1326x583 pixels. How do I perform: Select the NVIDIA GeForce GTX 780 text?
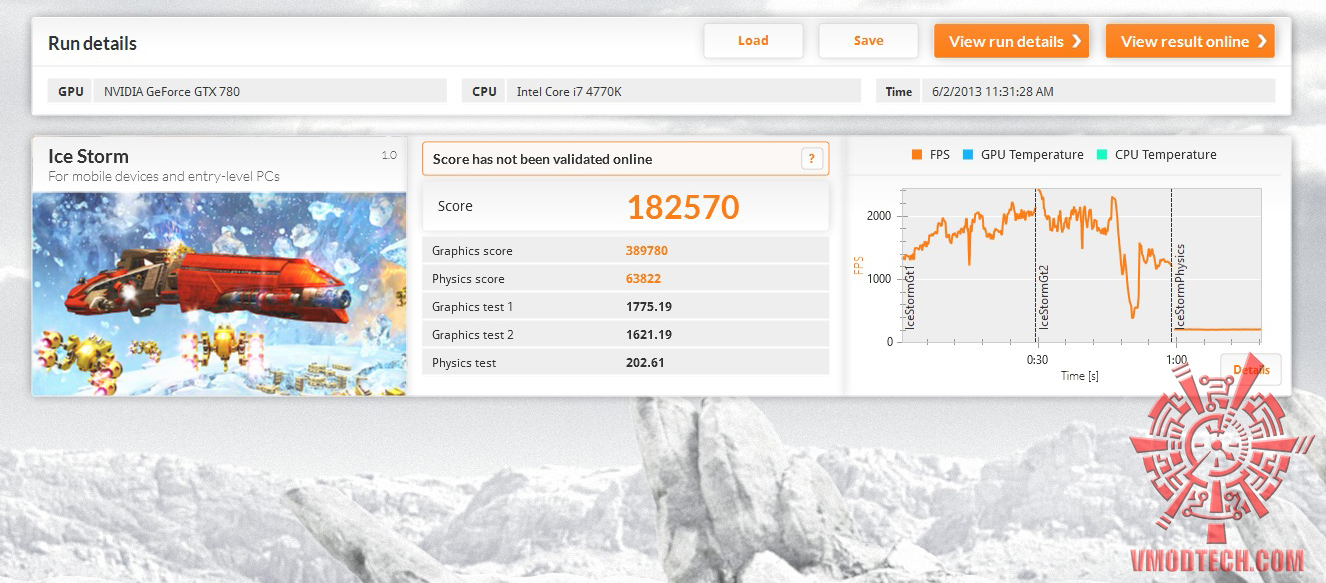click(172, 91)
